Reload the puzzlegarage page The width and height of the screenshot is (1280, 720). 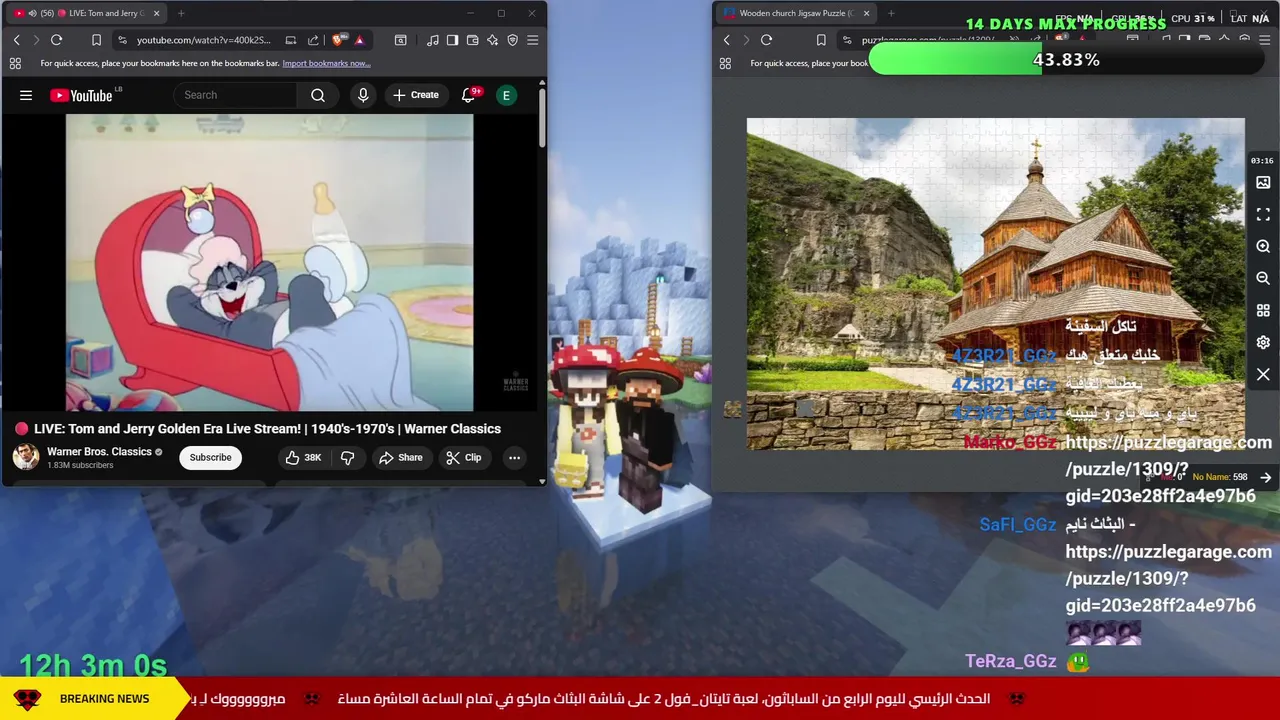[x=766, y=40]
